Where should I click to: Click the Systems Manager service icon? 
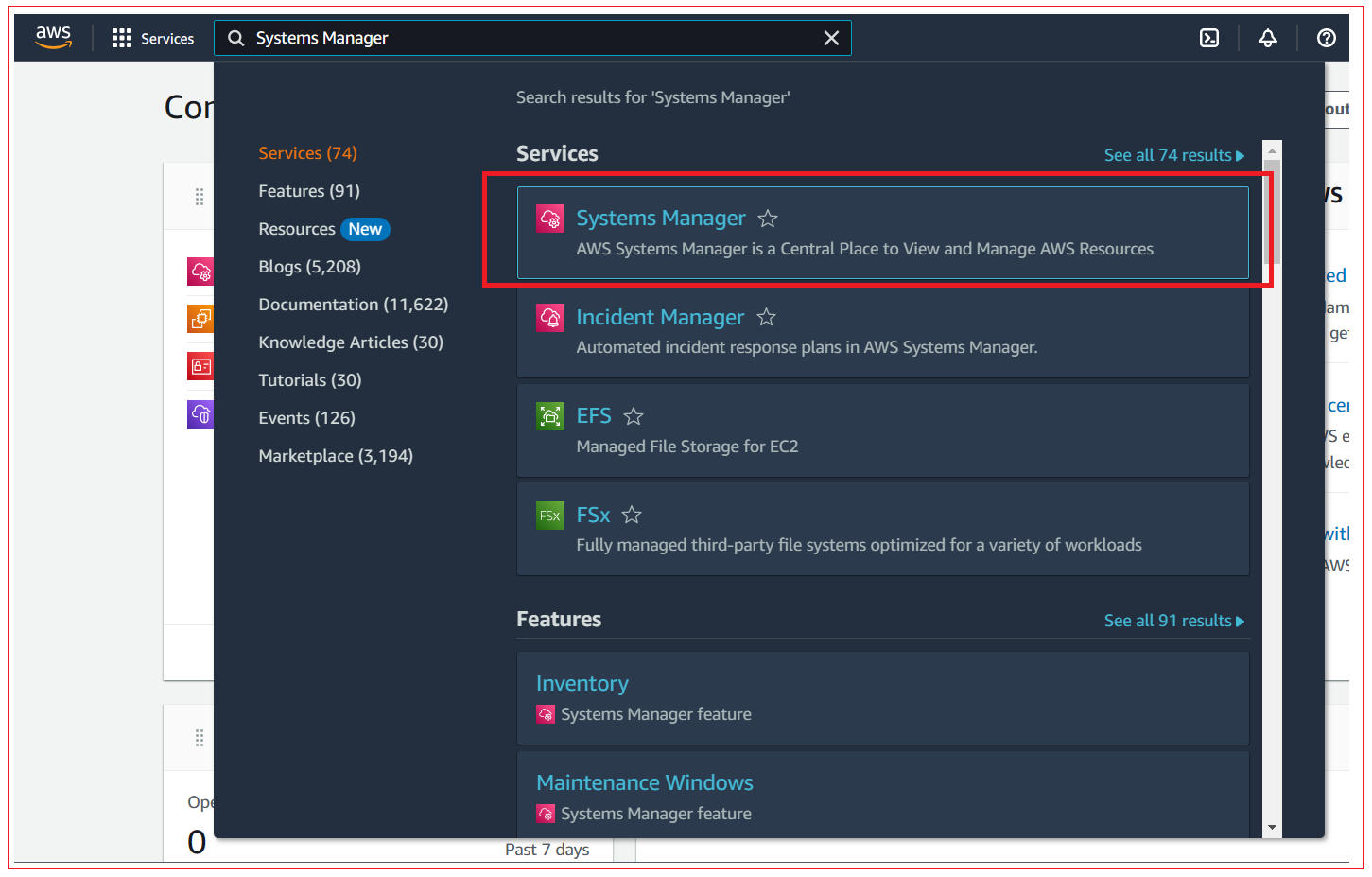point(550,219)
